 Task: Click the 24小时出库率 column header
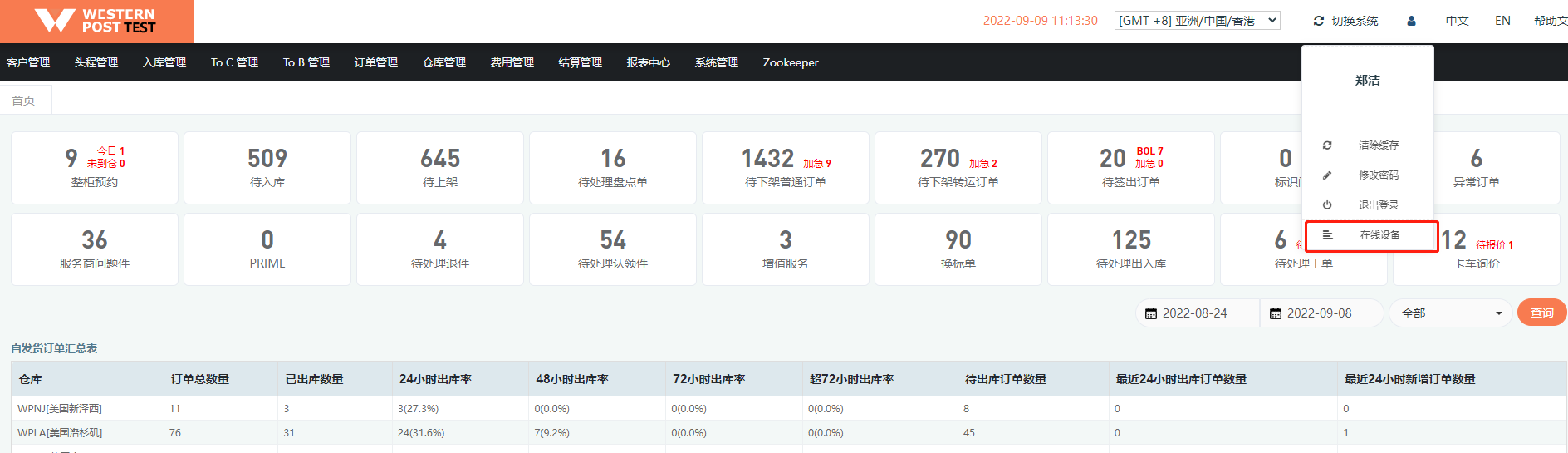pyautogui.click(x=460, y=379)
